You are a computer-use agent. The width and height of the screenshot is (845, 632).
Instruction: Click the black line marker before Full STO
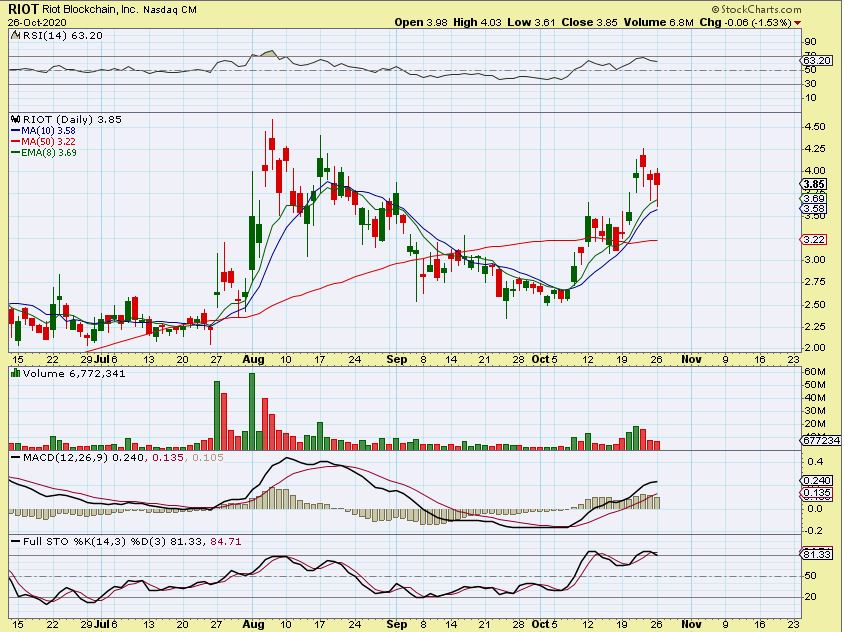click(15, 541)
